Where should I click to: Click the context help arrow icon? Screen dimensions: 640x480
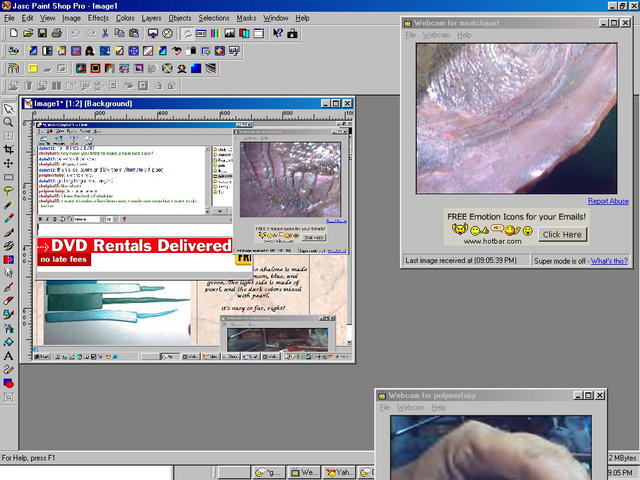pyautogui.click(x=278, y=33)
